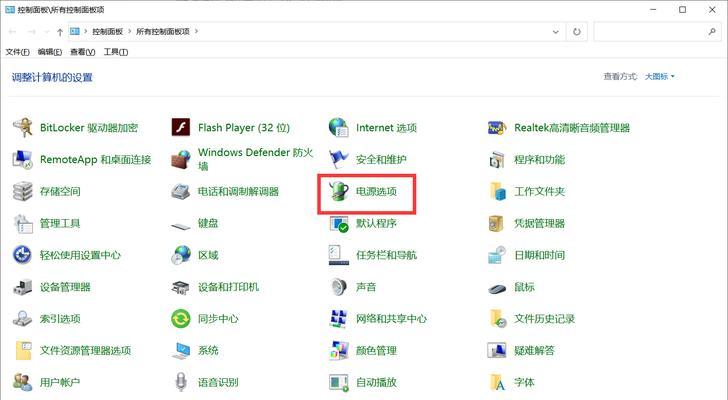Click the 声音 speaker icon
Viewport: 728px width, 400px height.
point(339,287)
